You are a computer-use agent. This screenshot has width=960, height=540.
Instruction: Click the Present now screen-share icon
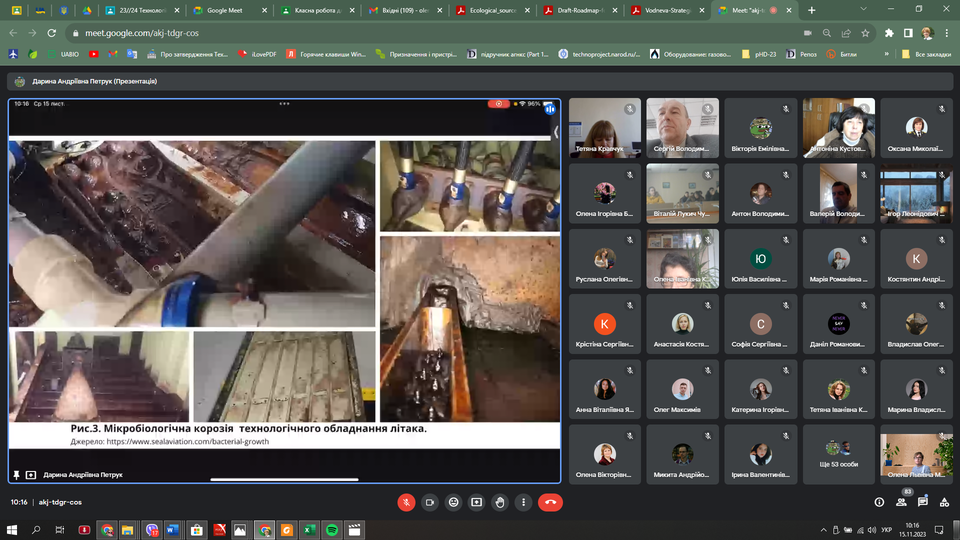click(477, 502)
